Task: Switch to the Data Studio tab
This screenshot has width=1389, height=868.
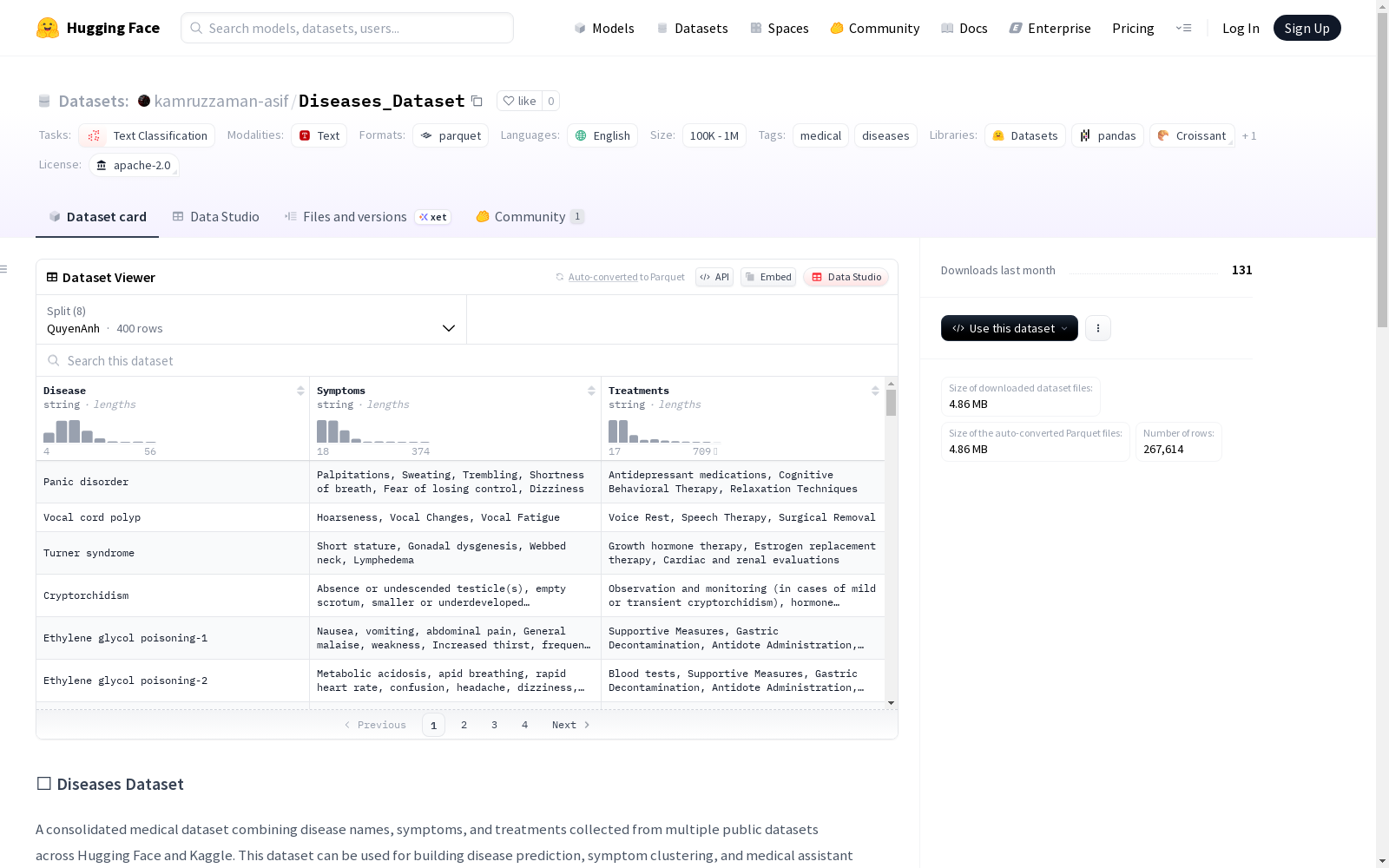Action: (x=215, y=217)
